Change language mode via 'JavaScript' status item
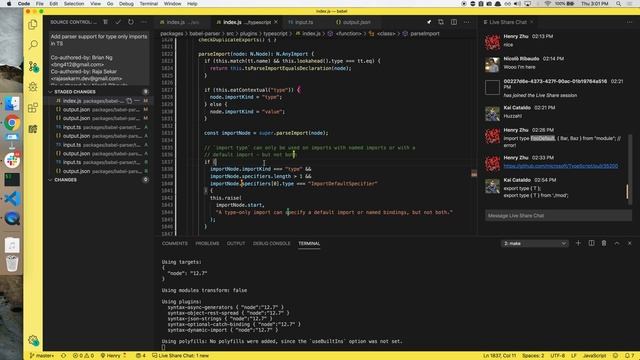Image resolution: width=640 pixels, height=360 pixels. pos(594,356)
